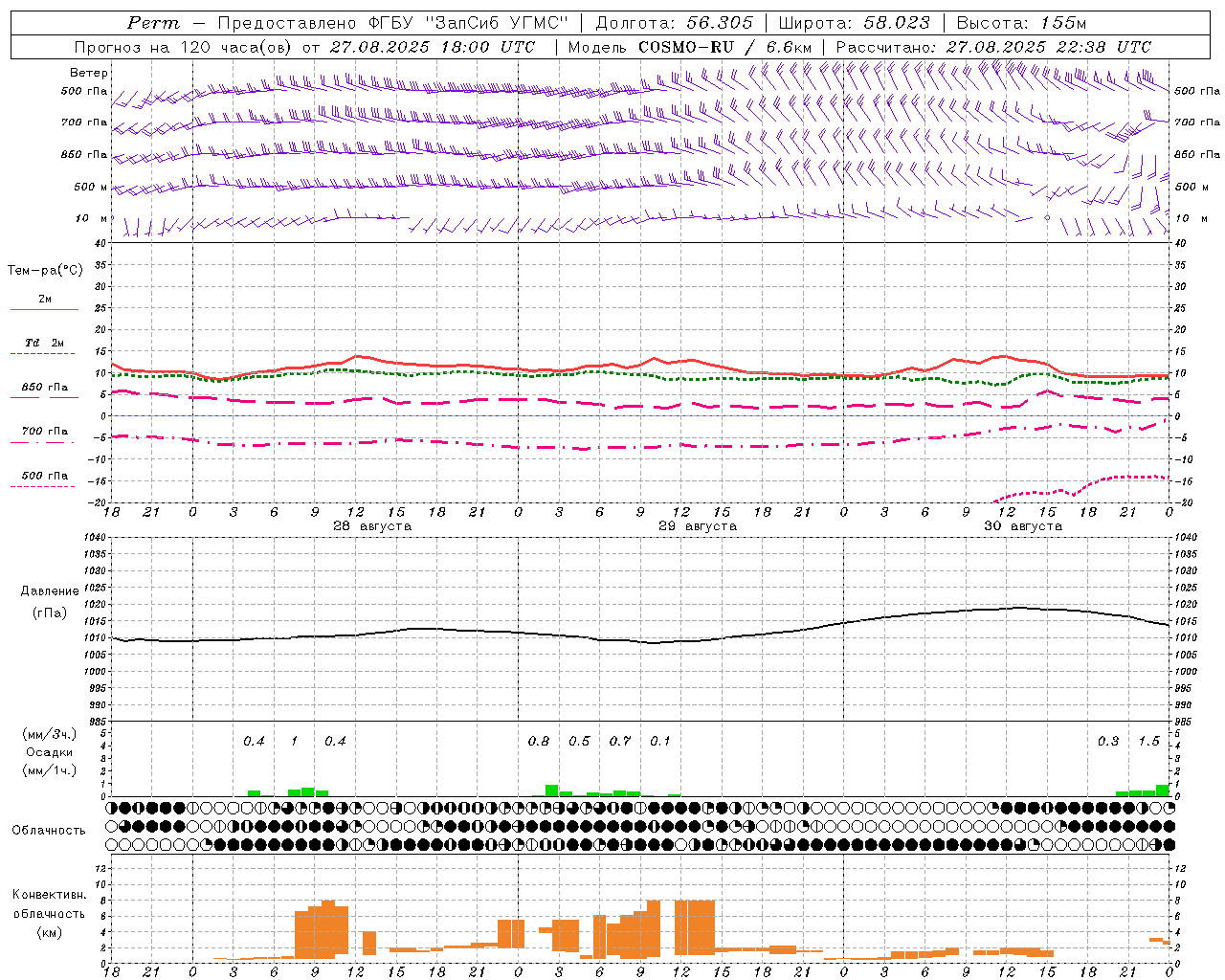Click the "28 августа" date label
Screen dimensions: 1225x980
[x=372, y=526]
